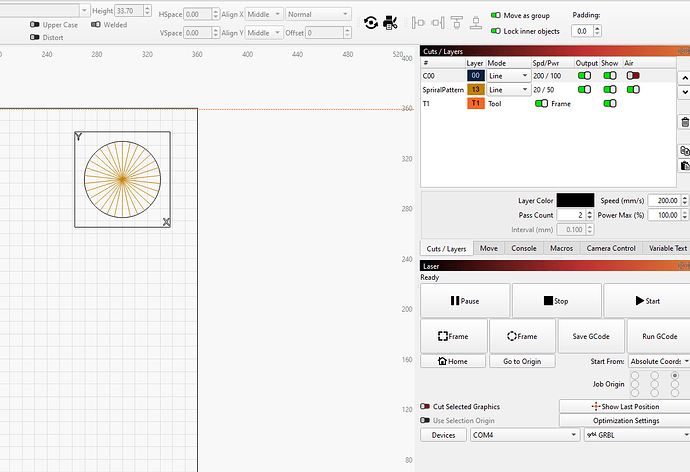Image resolution: width=690 pixels, height=472 pixels.
Task: Click the Devices button
Action: pyautogui.click(x=444, y=435)
